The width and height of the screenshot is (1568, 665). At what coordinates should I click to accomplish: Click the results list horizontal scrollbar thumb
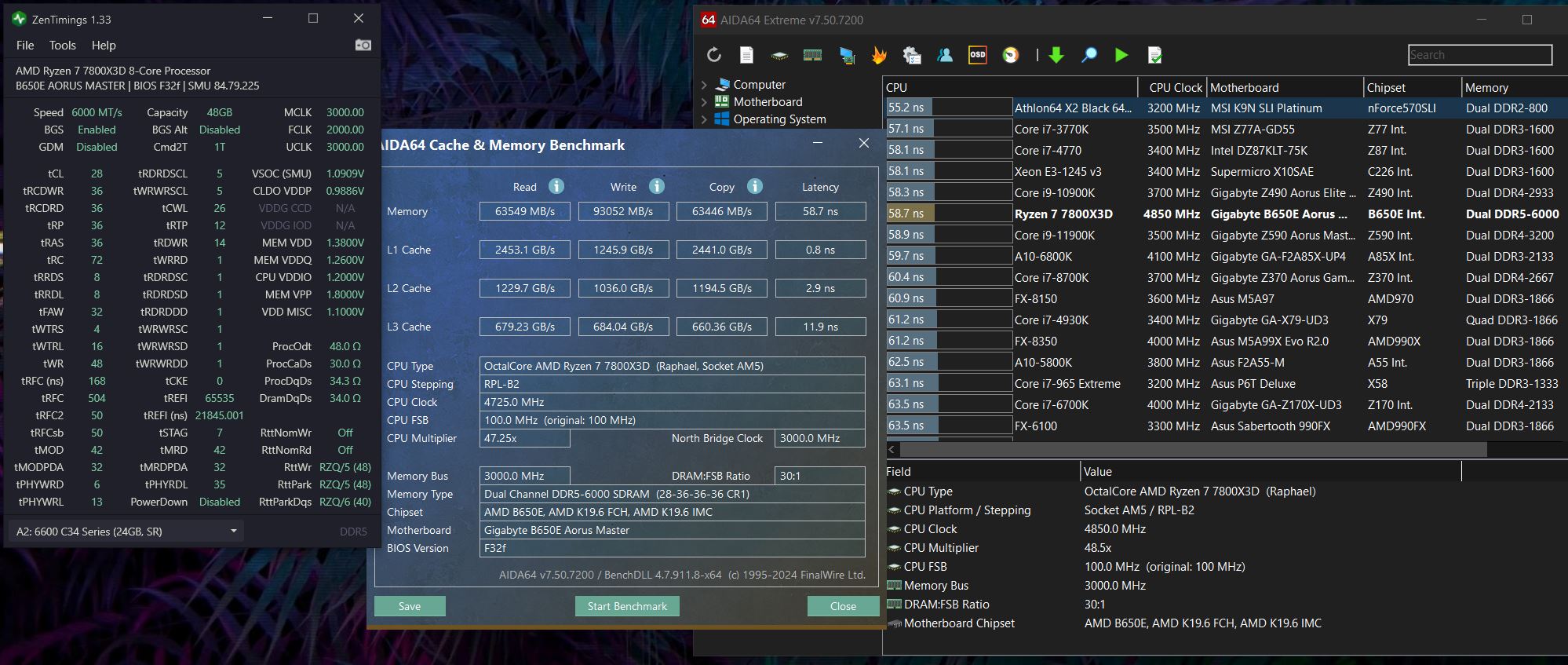tap(1193, 449)
